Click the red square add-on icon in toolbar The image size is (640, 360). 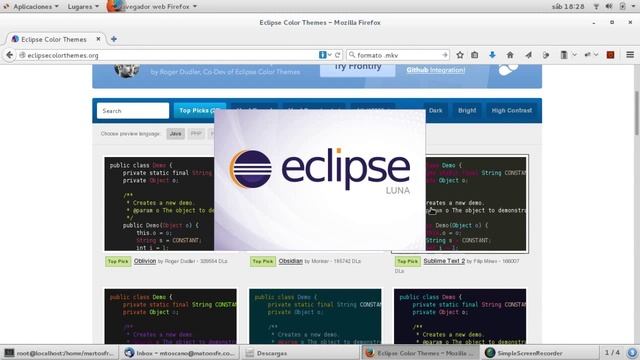pyautogui.click(x=611, y=55)
